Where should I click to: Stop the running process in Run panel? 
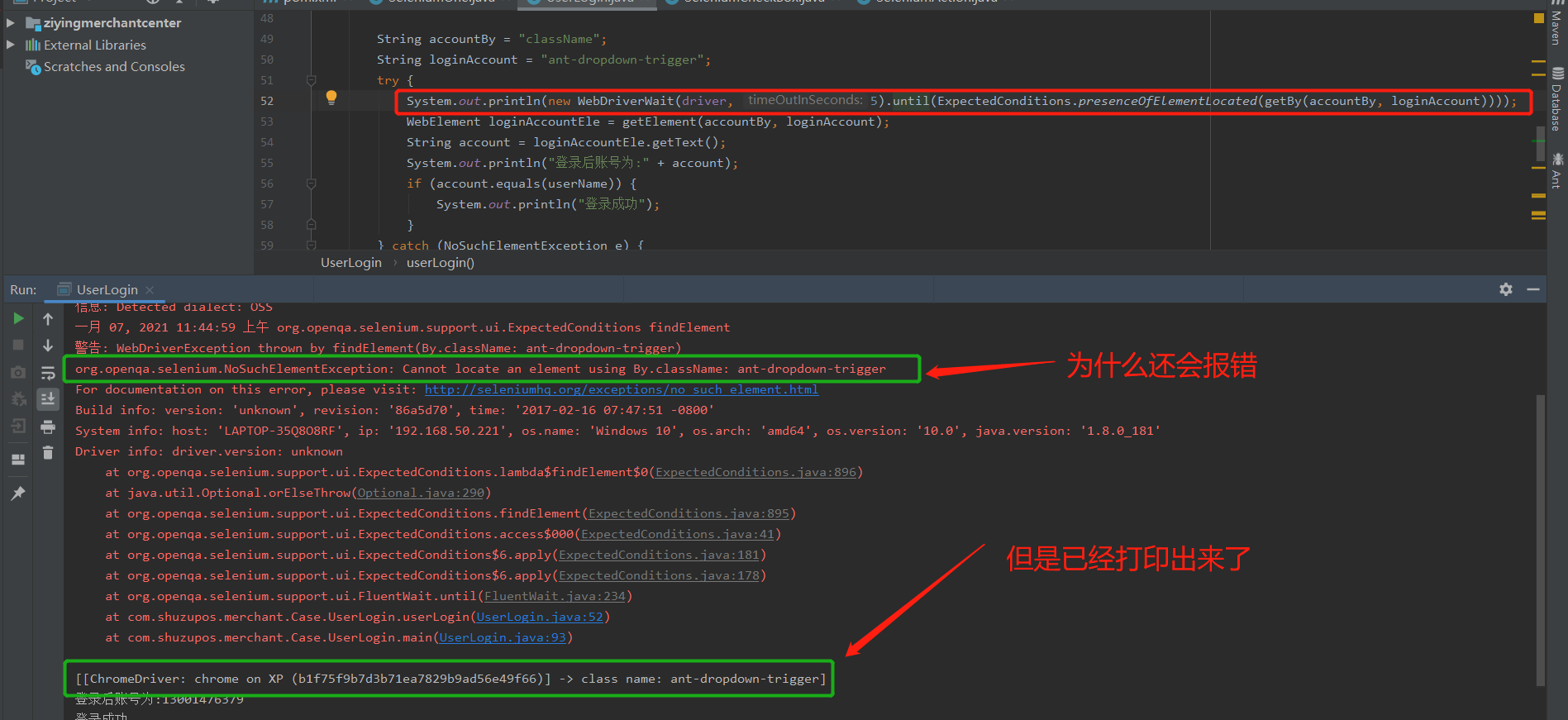(x=18, y=345)
